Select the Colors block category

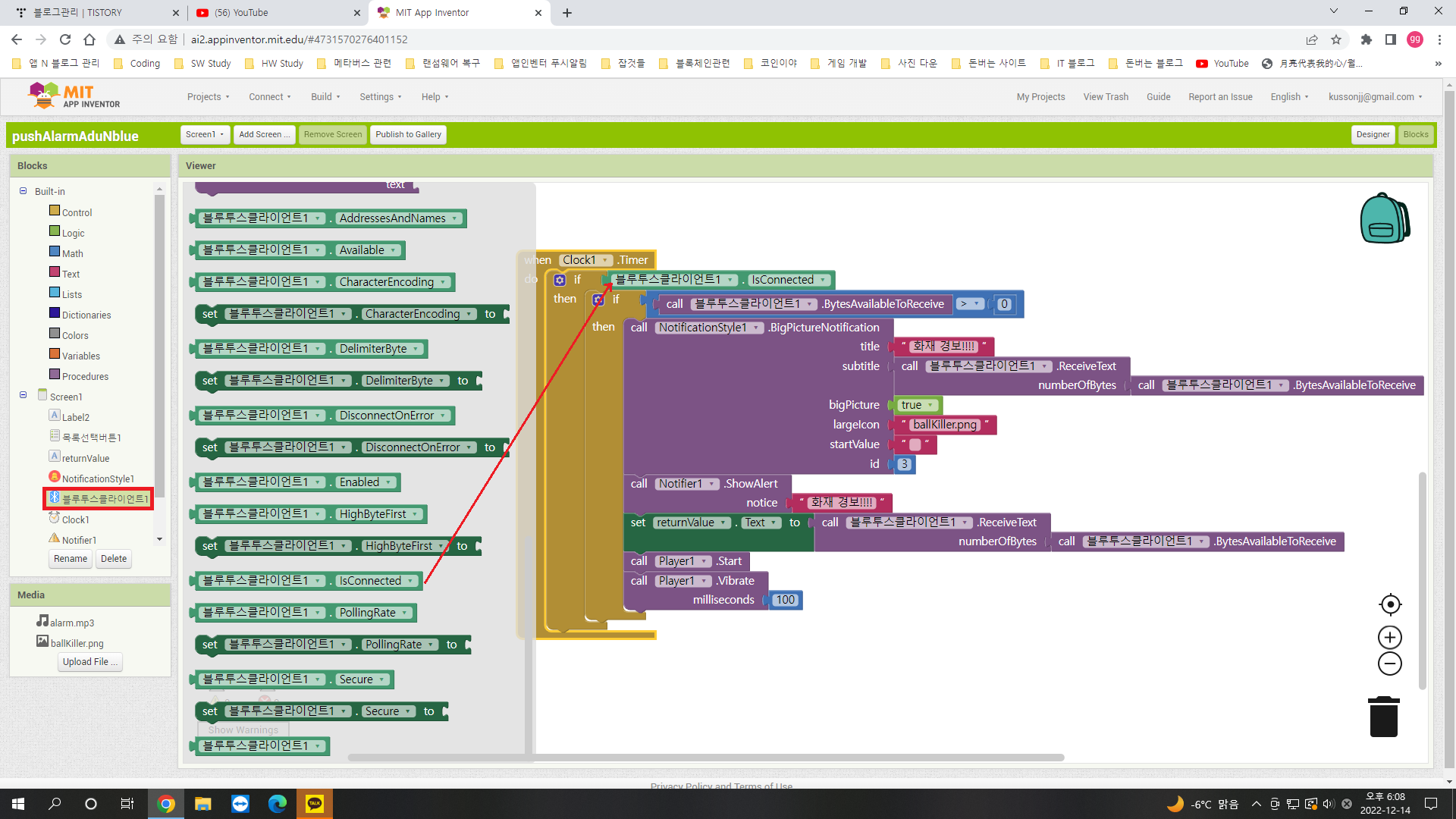coord(74,335)
